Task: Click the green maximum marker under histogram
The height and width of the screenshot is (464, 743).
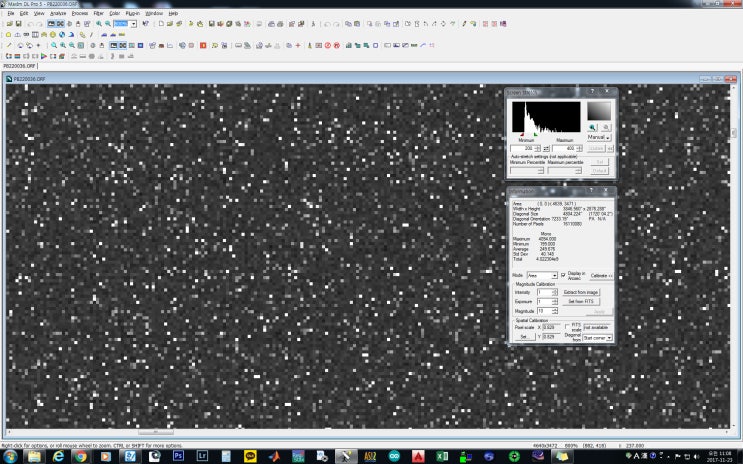Action: coord(535,135)
